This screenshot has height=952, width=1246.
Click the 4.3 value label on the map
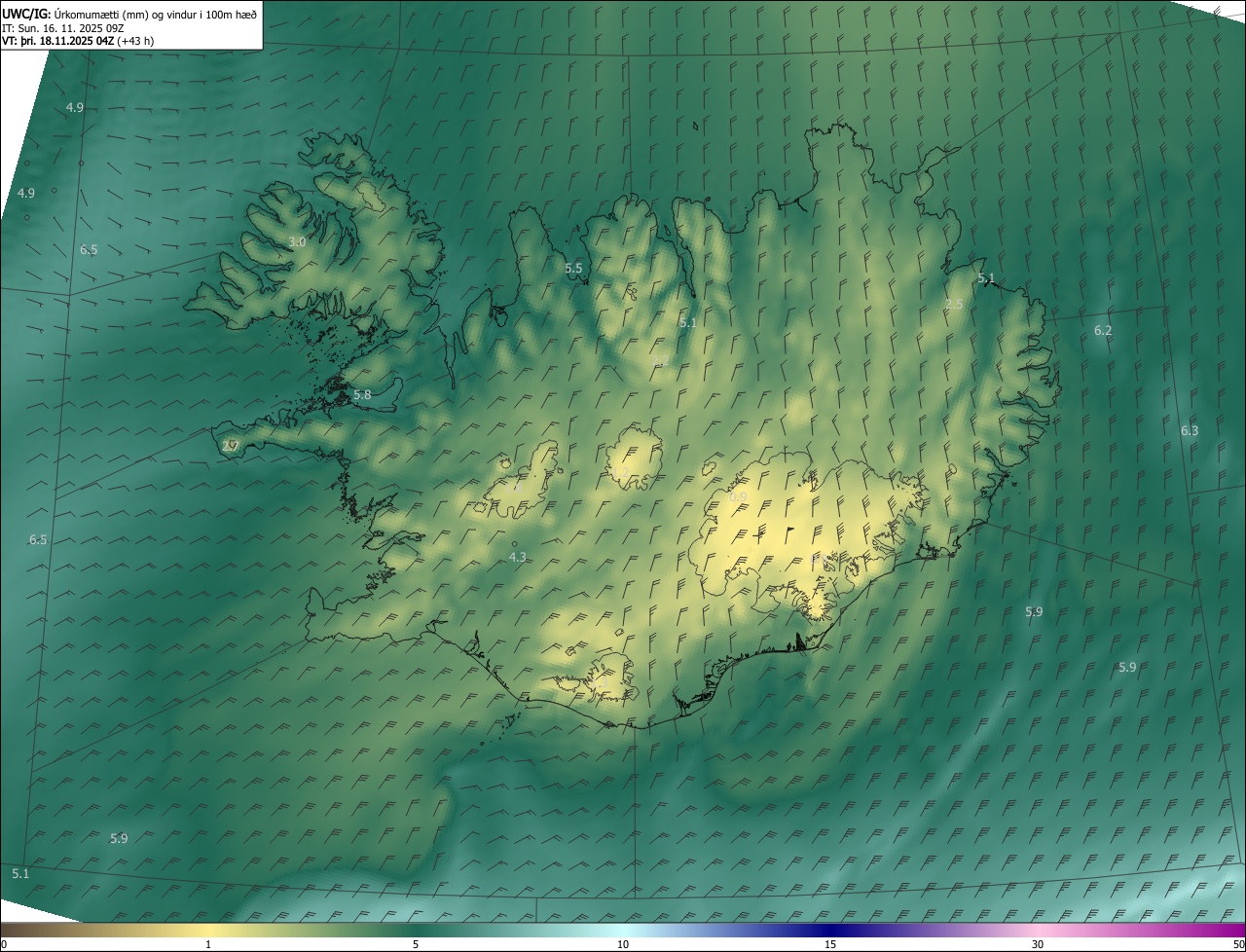[x=518, y=557]
